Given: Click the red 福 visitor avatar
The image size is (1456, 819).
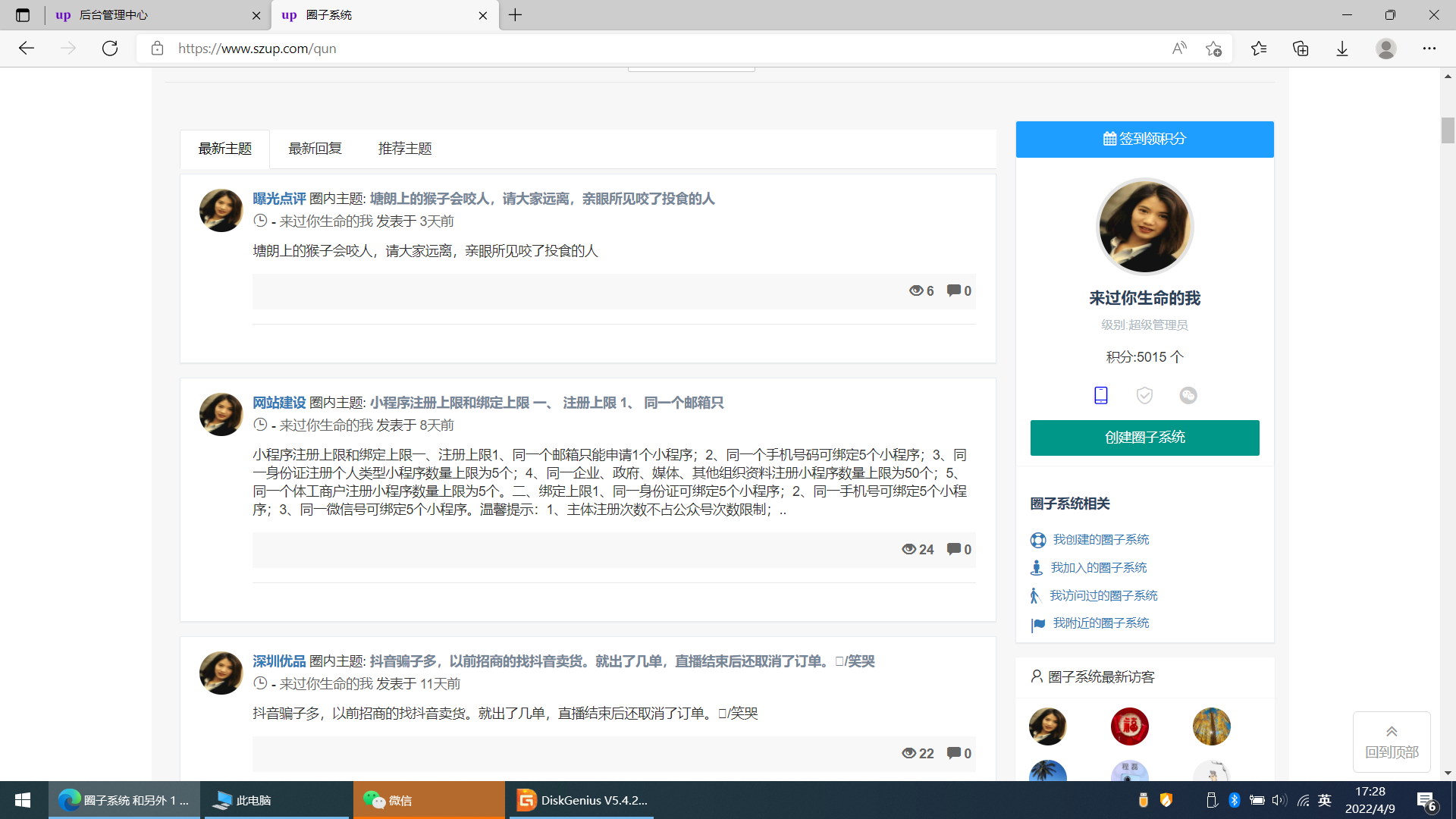Looking at the screenshot, I should (1129, 726).
